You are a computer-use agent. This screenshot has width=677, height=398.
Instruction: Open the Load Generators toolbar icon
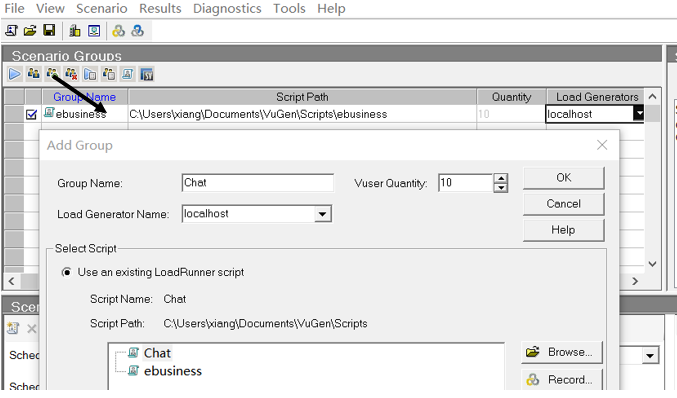[x=75, y=31]
